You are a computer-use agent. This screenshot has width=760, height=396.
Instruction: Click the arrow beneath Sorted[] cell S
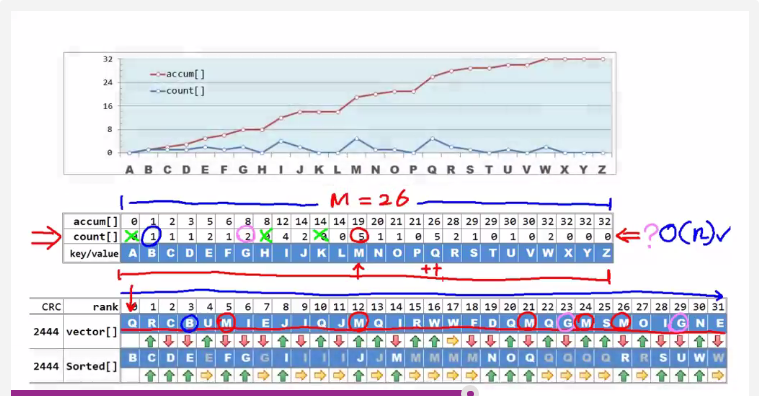(661, 376)
